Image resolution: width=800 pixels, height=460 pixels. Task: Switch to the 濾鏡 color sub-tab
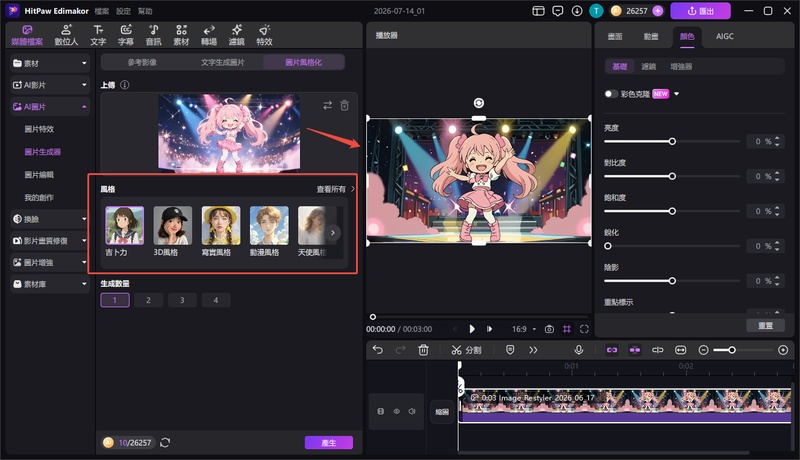click(648, 66)
